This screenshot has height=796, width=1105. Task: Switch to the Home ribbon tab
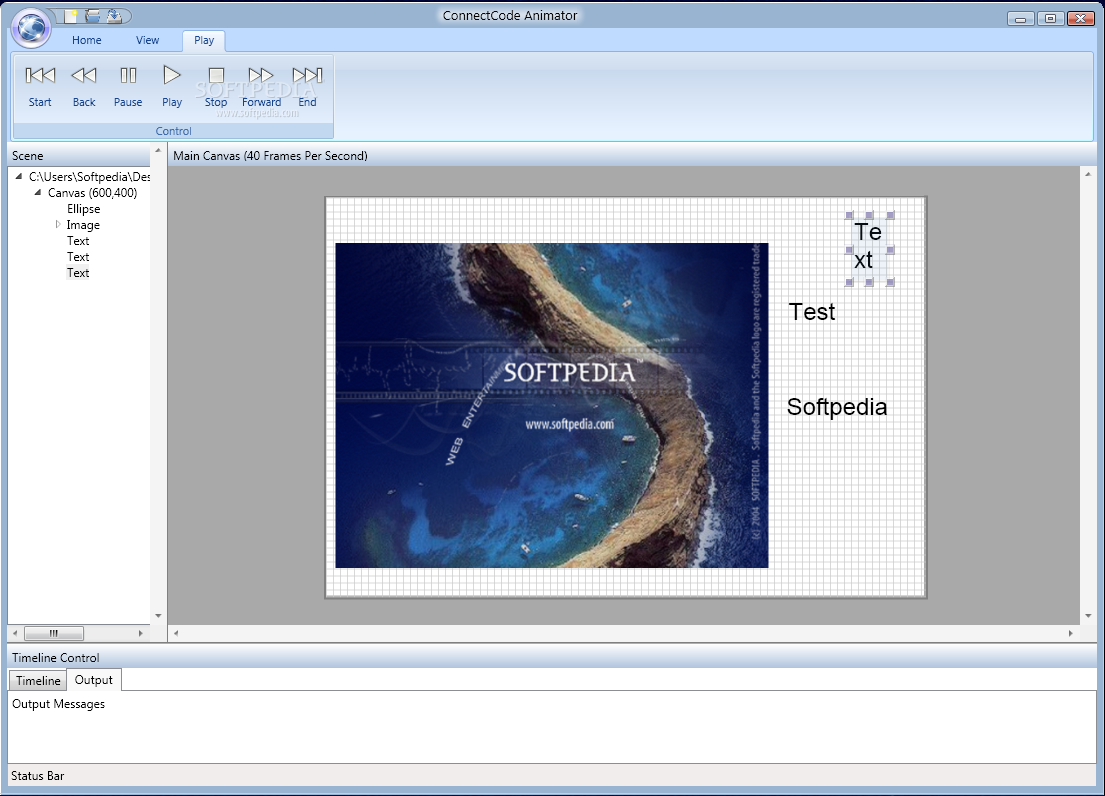(x=87, y=40)
